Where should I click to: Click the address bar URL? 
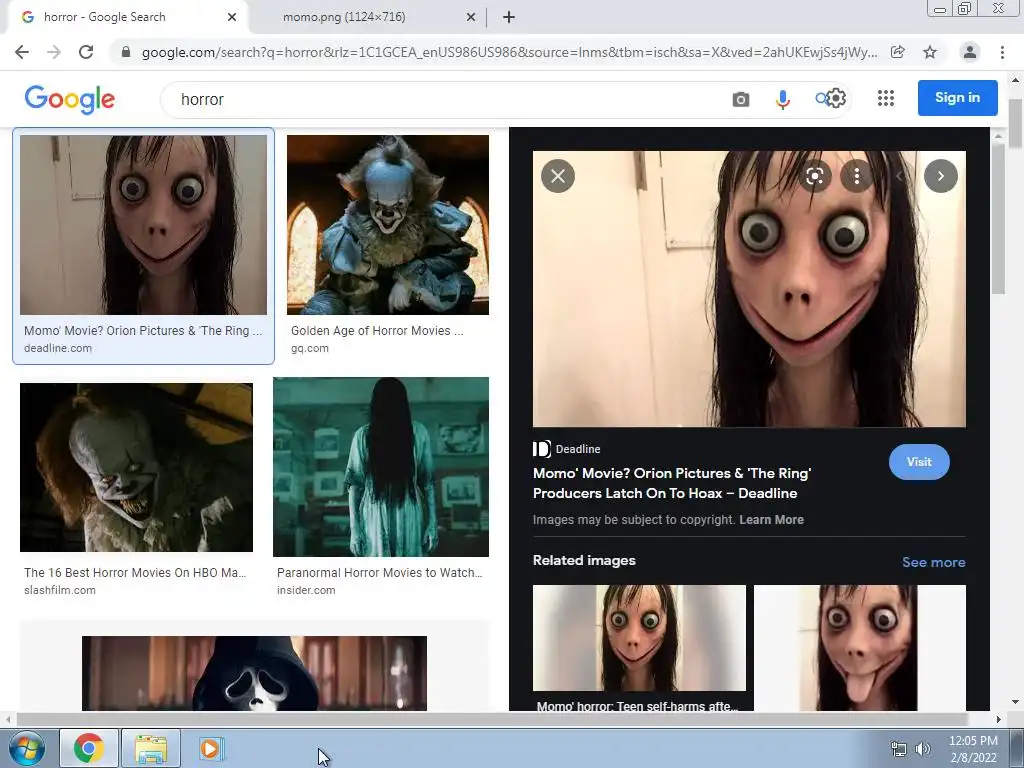click(x=509, y=52)
